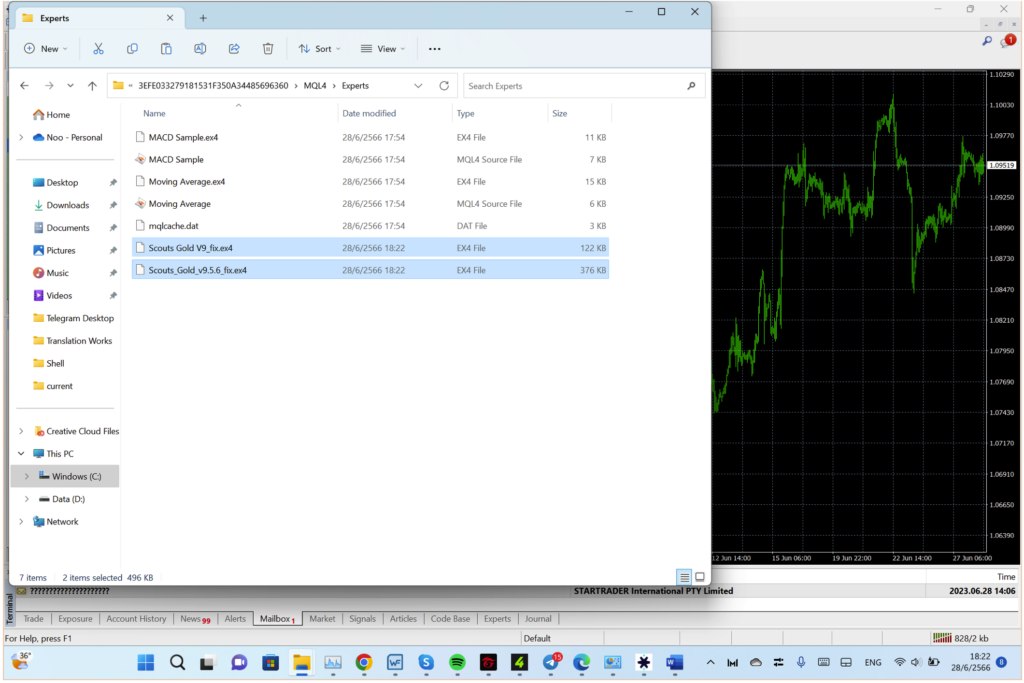This screenshot has height=683, width=1024.
Task: Open Spotify from the taskbar
Action: [457, 663]
